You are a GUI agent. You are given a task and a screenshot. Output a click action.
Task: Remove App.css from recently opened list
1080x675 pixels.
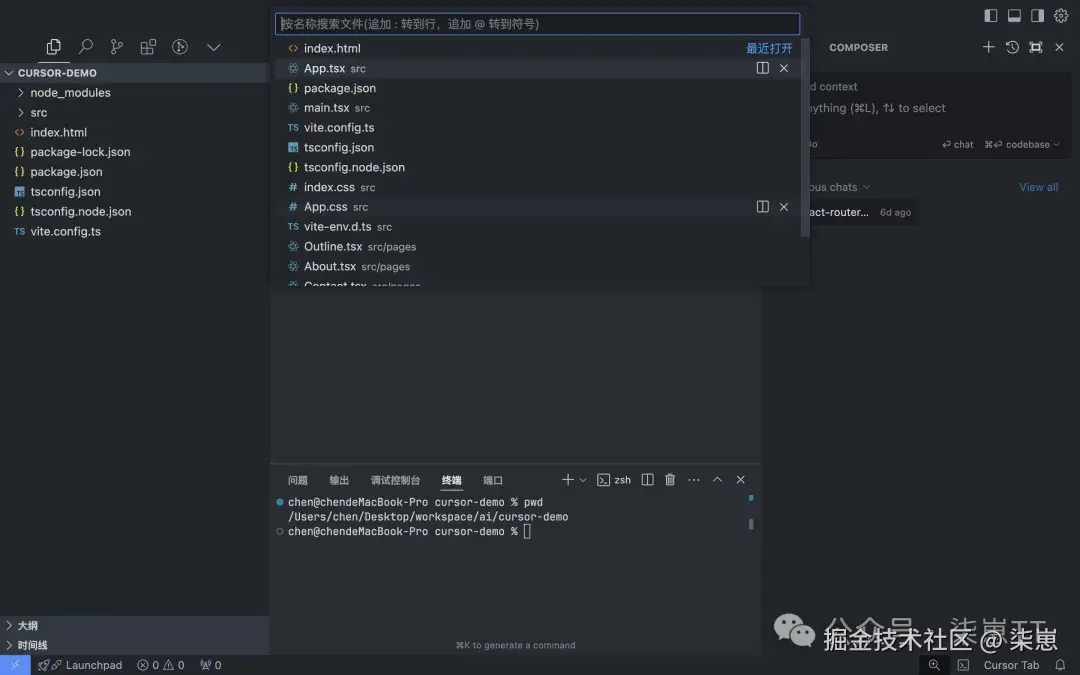[x=784, y=207]
